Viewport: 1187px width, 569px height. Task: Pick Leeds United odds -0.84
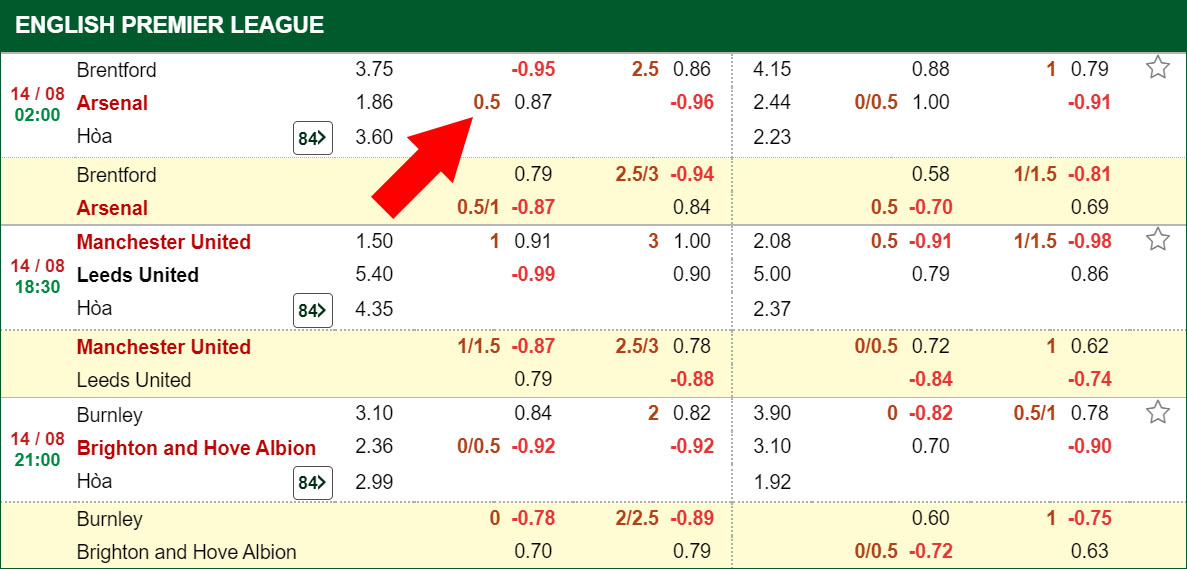click(930, 379)
